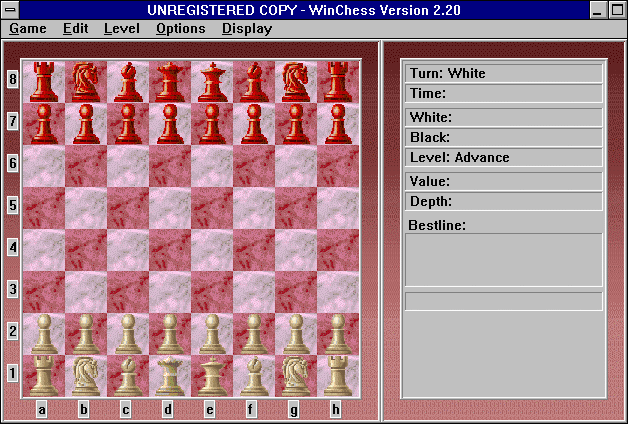Click the Bestline display box

504,260
